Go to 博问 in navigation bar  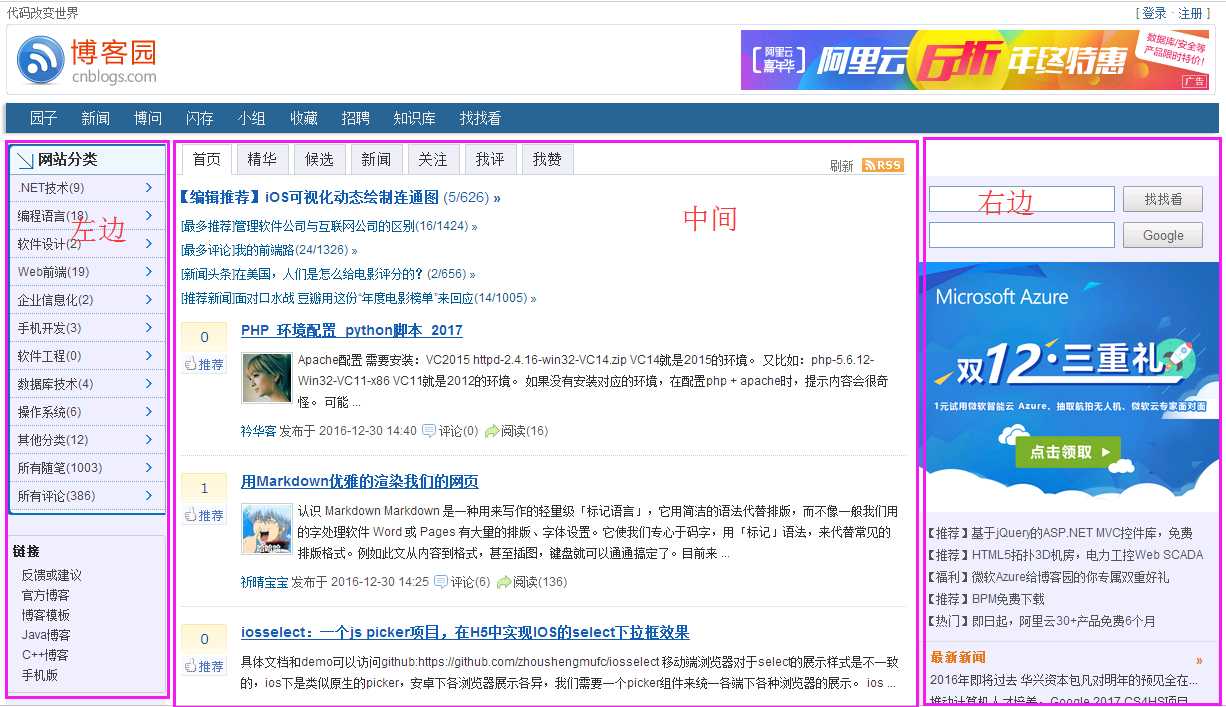(148, 118)
